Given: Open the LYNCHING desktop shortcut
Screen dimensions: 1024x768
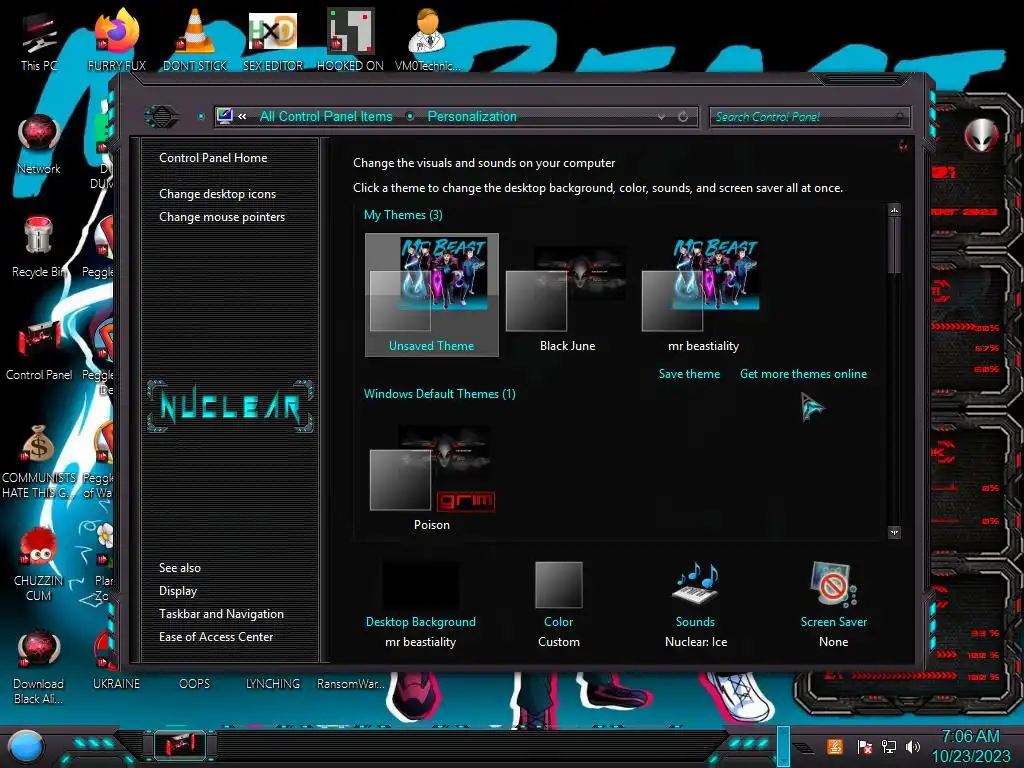Looking at the screenshot, I should [273, 683].
